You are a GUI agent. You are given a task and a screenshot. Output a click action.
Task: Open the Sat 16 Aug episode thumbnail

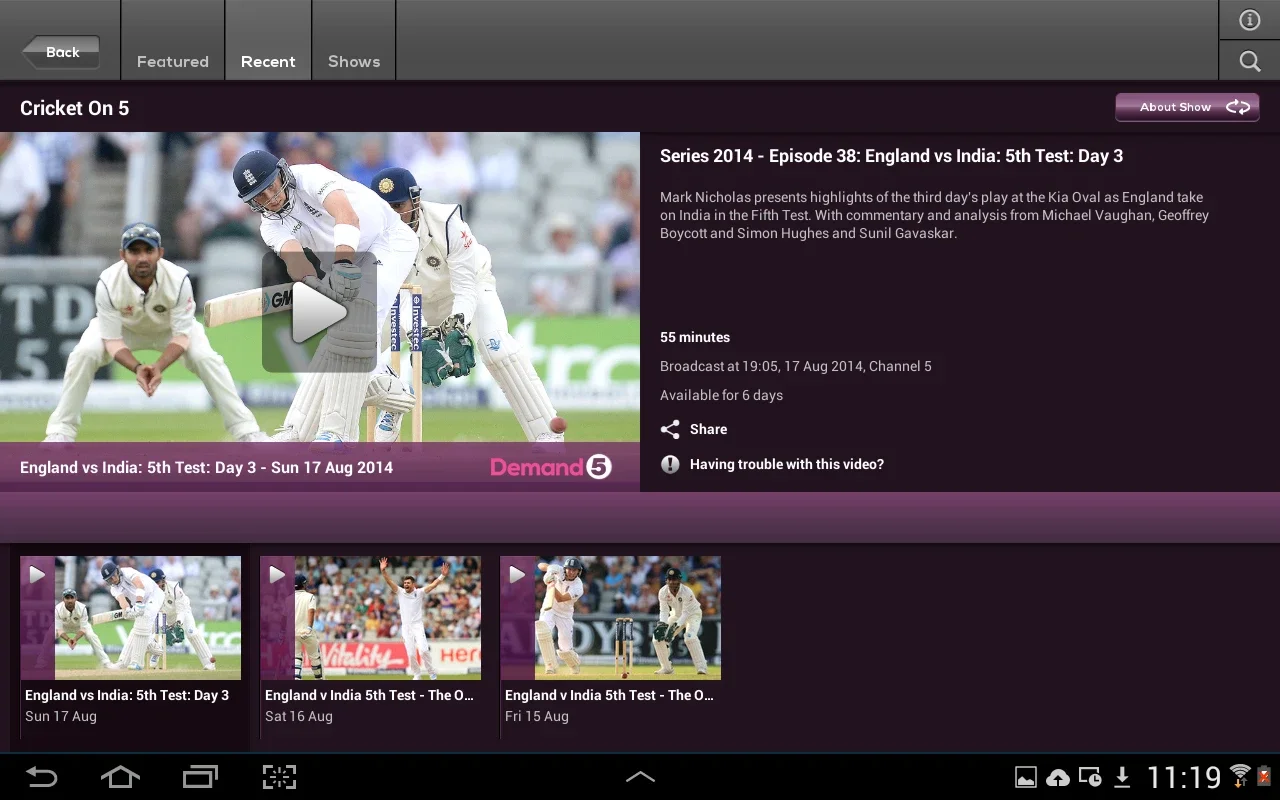point(371,618)
